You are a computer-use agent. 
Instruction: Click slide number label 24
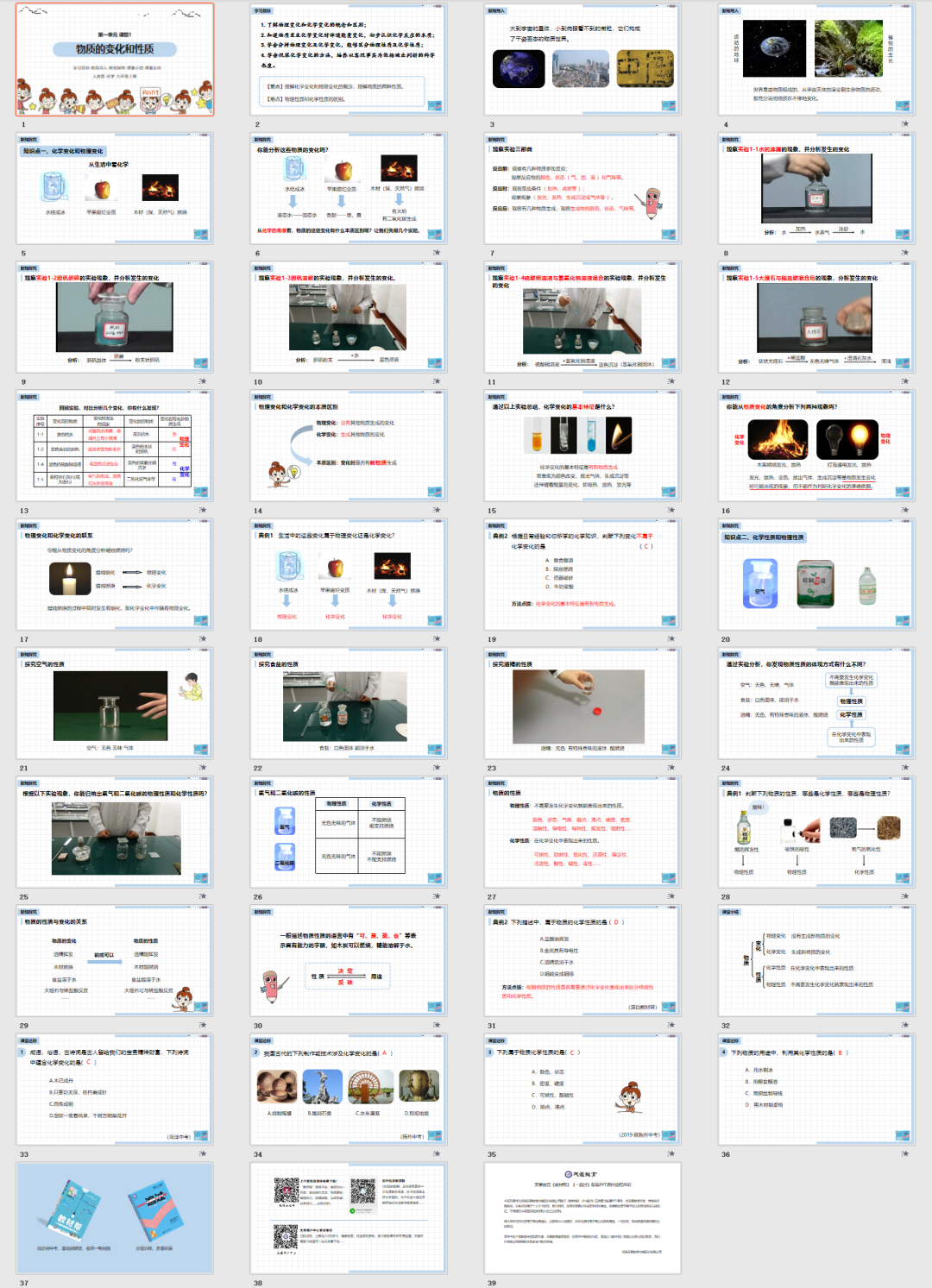(726, 768)
